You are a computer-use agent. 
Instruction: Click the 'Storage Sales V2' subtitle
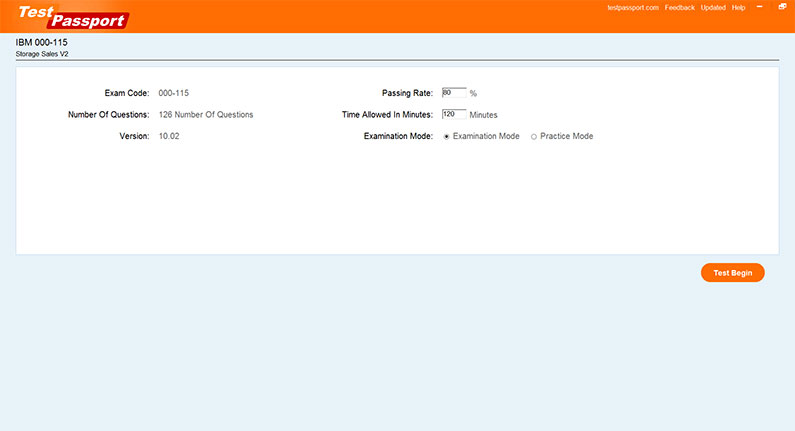tap(42, 54)
